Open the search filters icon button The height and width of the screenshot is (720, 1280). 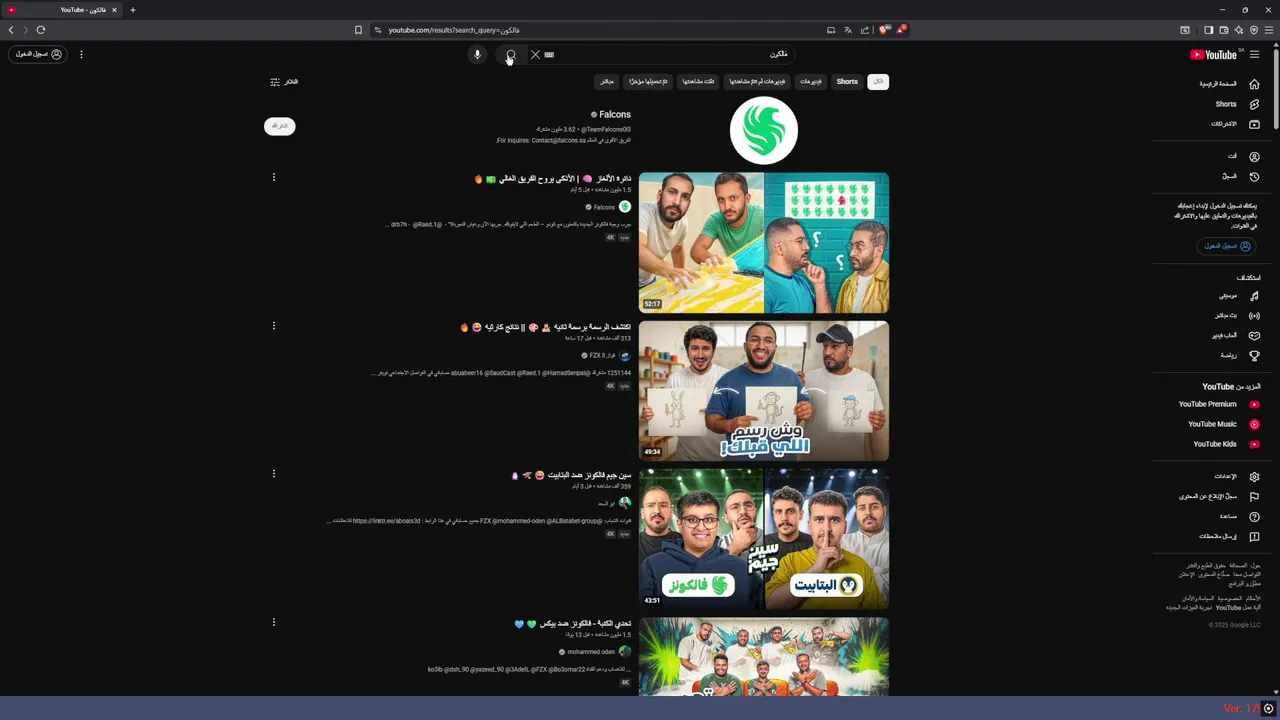(284, 82)
